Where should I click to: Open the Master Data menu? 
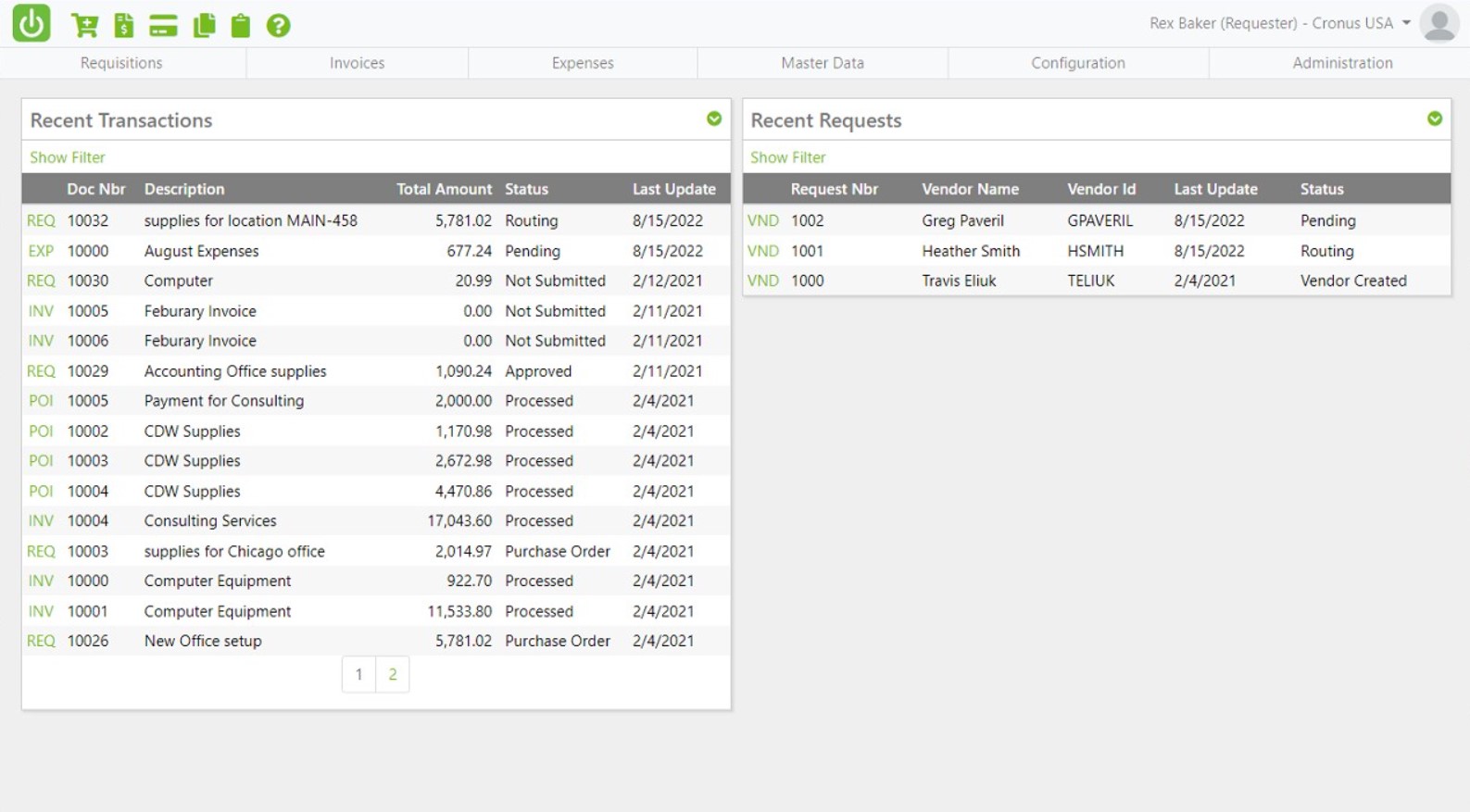(823, 63)
